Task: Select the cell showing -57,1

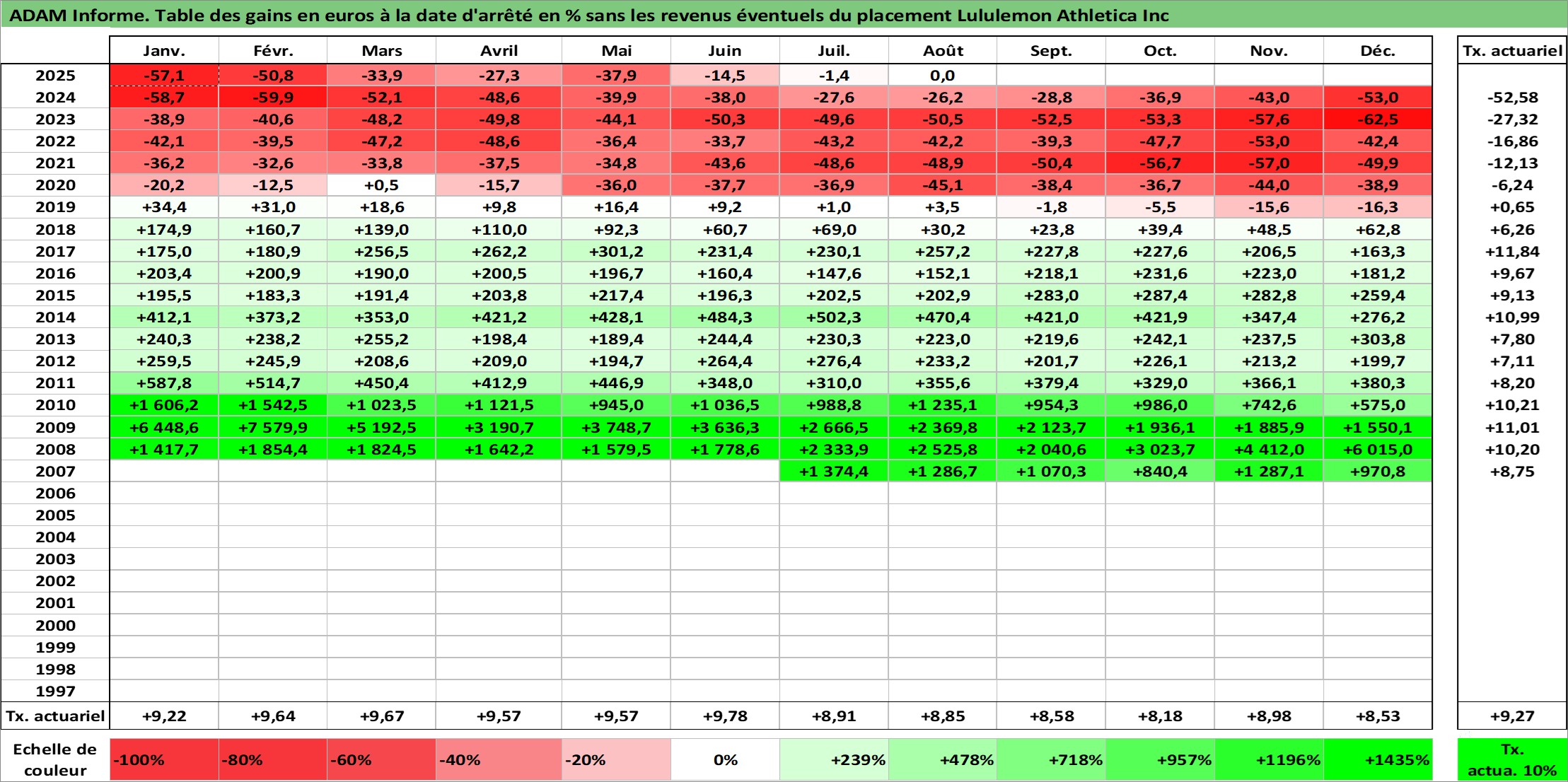Action: pos(164,76)
